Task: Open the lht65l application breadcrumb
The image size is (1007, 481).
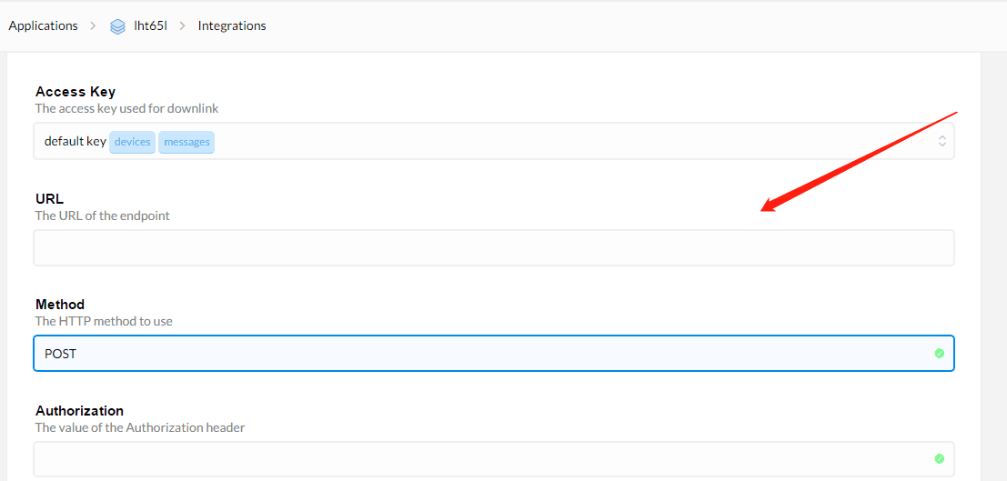Action: pos(155,26)
